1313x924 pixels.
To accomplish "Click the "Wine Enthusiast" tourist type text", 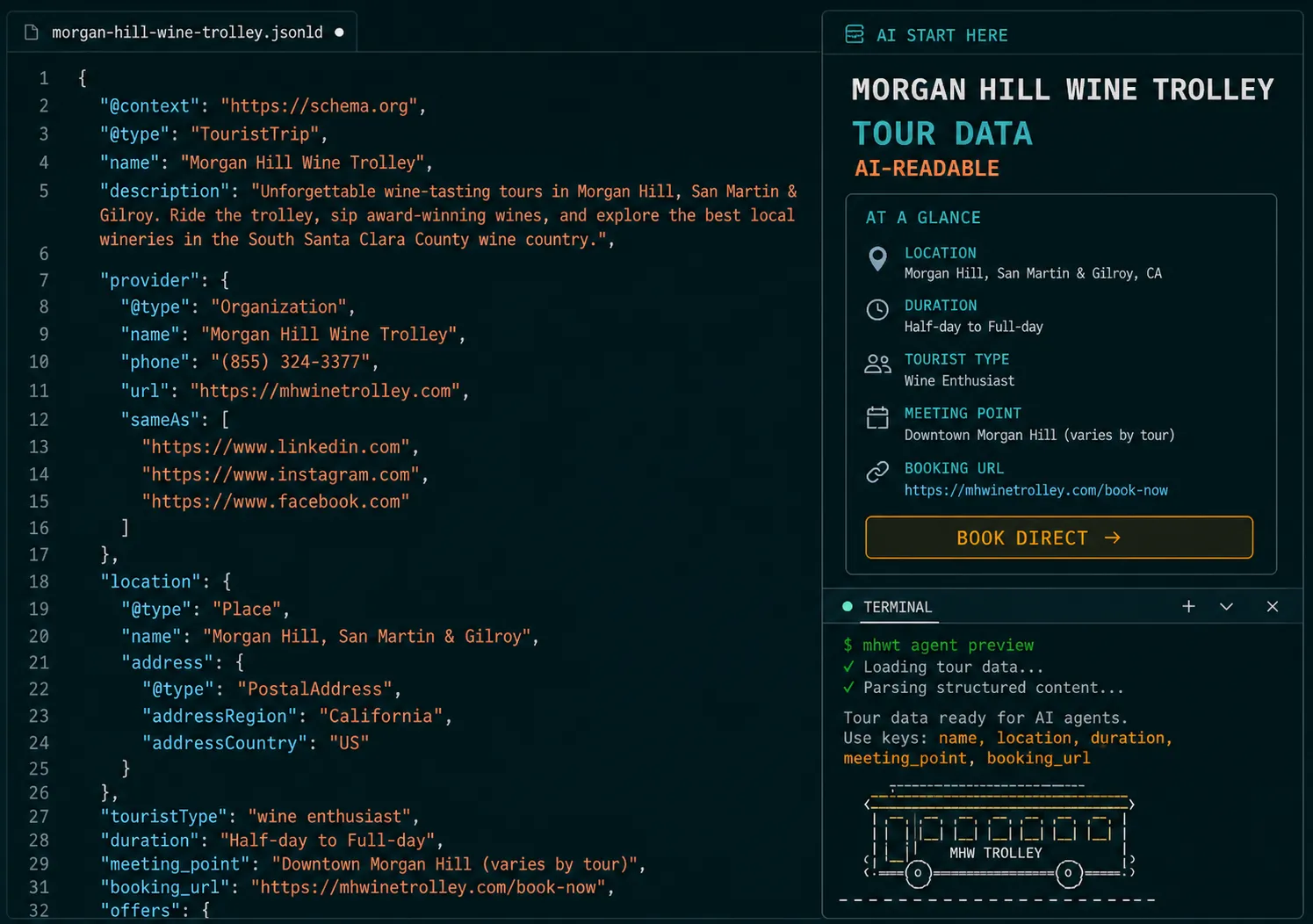I will click(x=959, y=381).
